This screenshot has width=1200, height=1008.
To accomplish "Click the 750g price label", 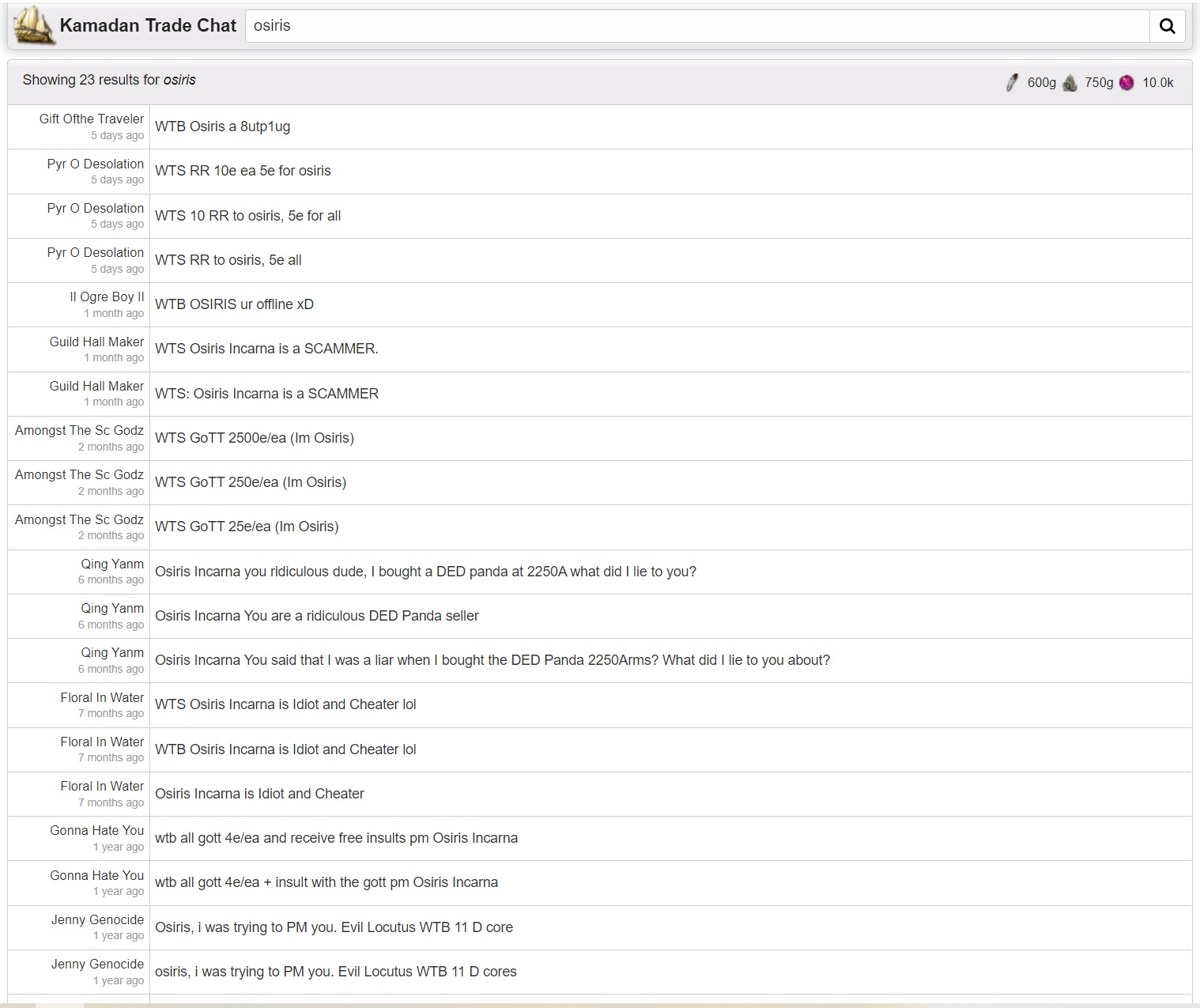I will (x=1098, y=82).
